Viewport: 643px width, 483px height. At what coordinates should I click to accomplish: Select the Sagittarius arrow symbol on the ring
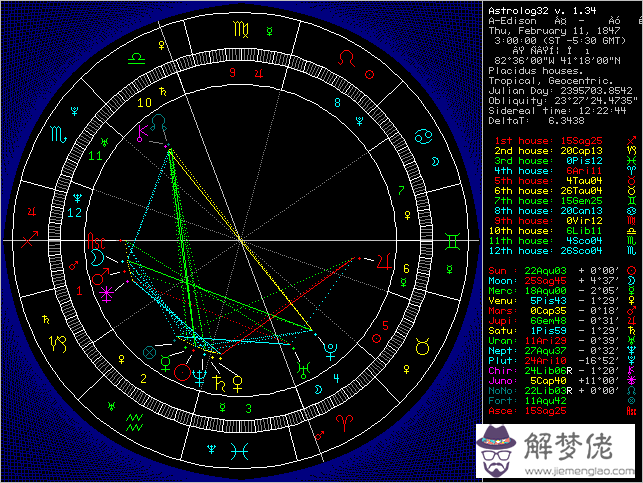pos(32,241)
